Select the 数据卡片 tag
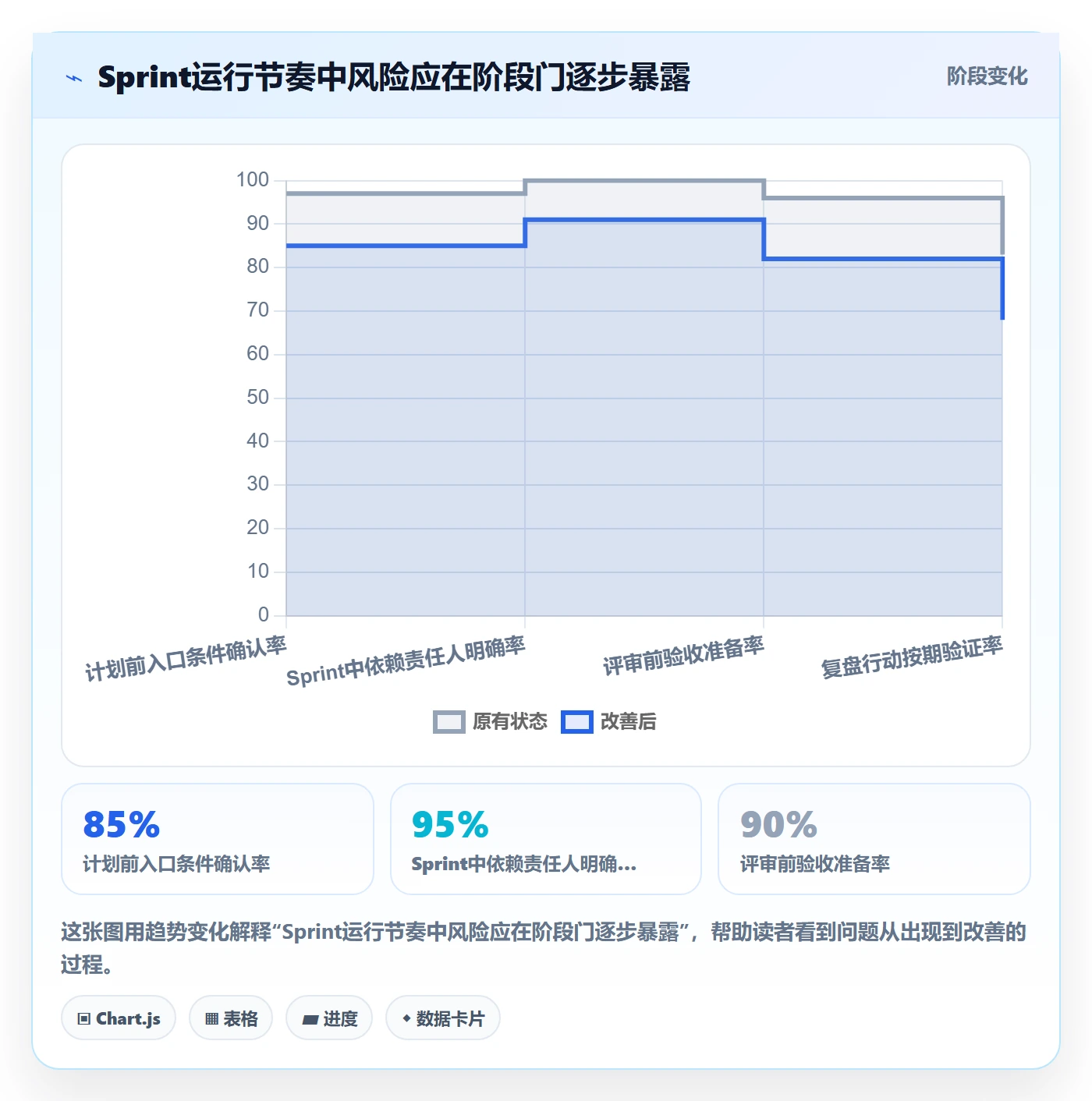1092x1101 pixels. point(443,1018)
